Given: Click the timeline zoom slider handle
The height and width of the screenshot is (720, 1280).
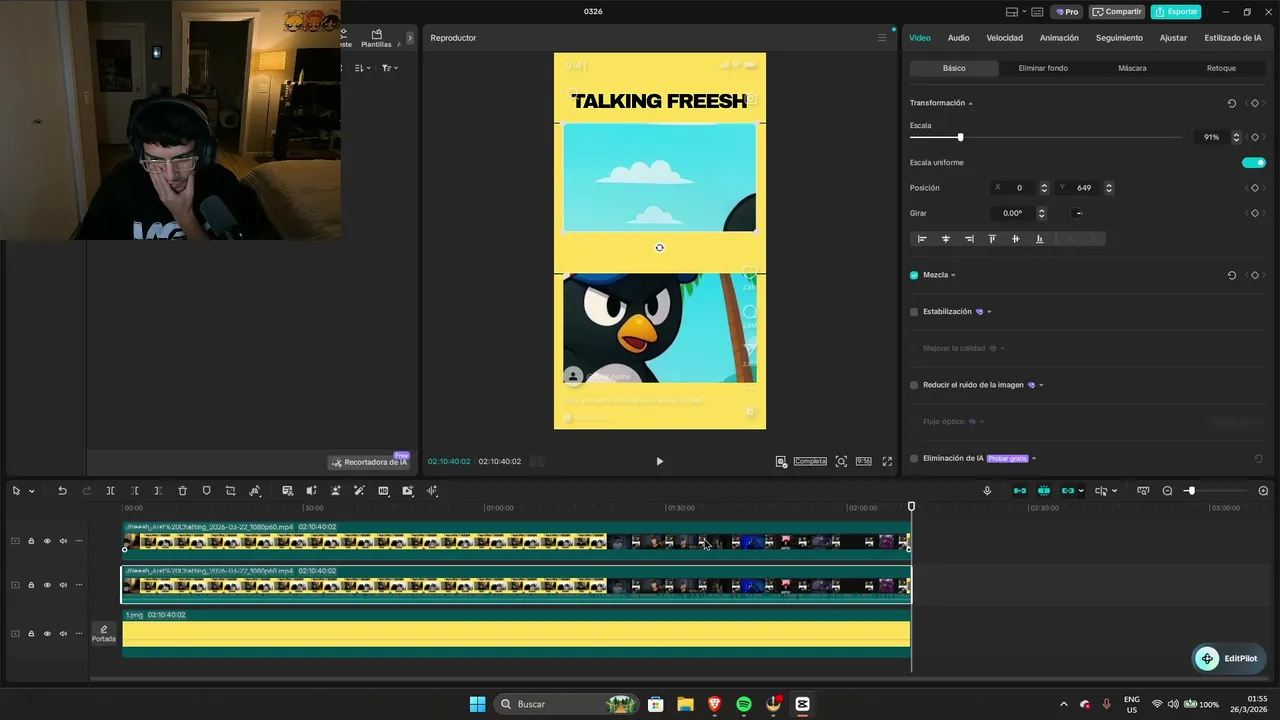Looking at the screenshot, I should click(x=1190, y=491).
